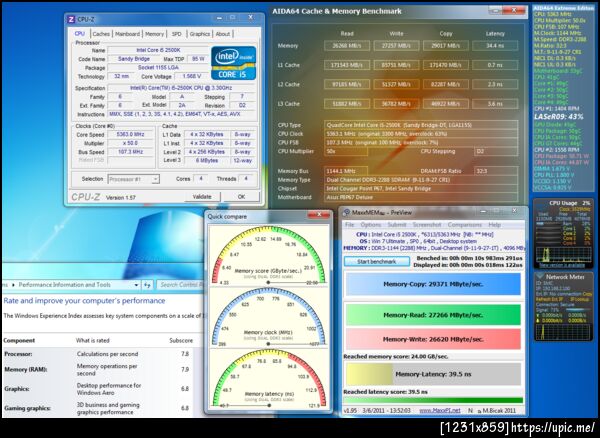This screenshot has width=600, height=438.
Task: Click the 'Rate and improve your computer's performance' heading
Action: 84,301
